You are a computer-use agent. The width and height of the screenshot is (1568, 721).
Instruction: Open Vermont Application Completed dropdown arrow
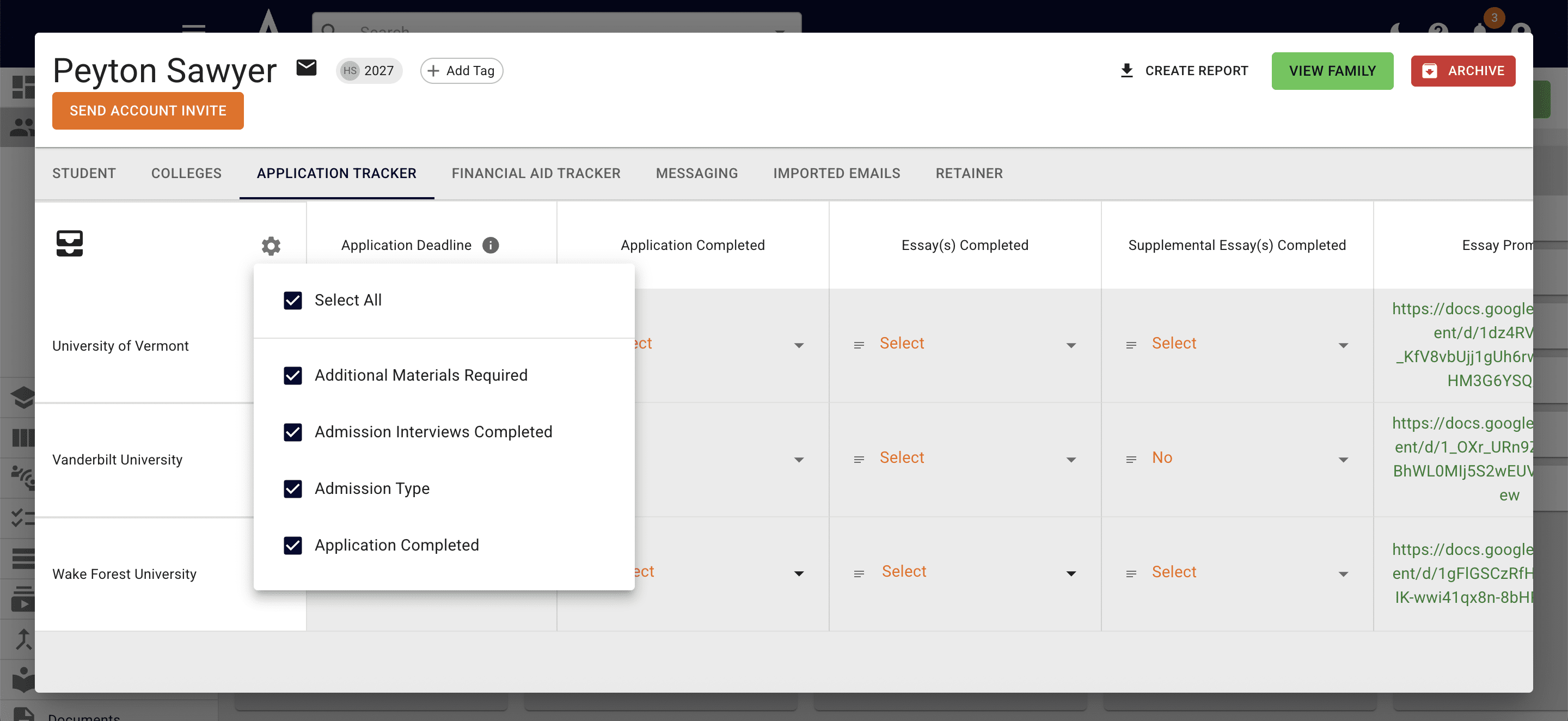click(x=799, y=345)
